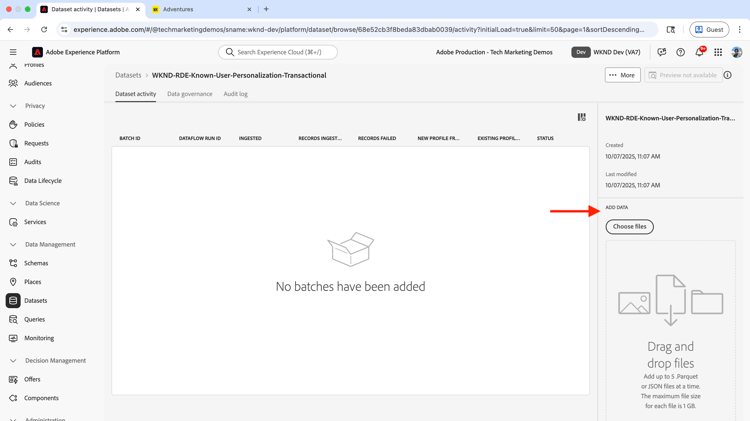Open a new browser tab

coord(266,9)
